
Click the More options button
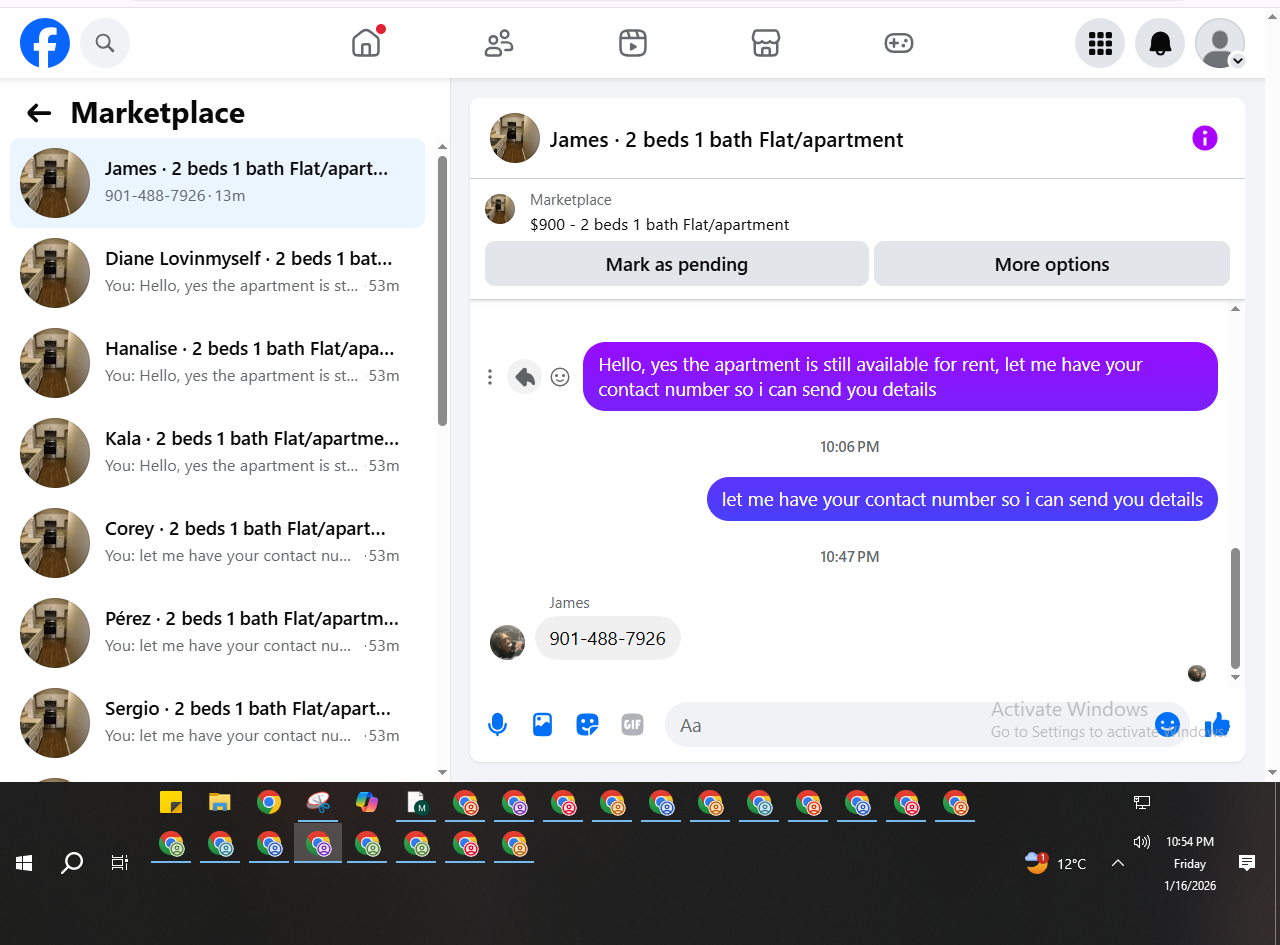[1052, 264]
